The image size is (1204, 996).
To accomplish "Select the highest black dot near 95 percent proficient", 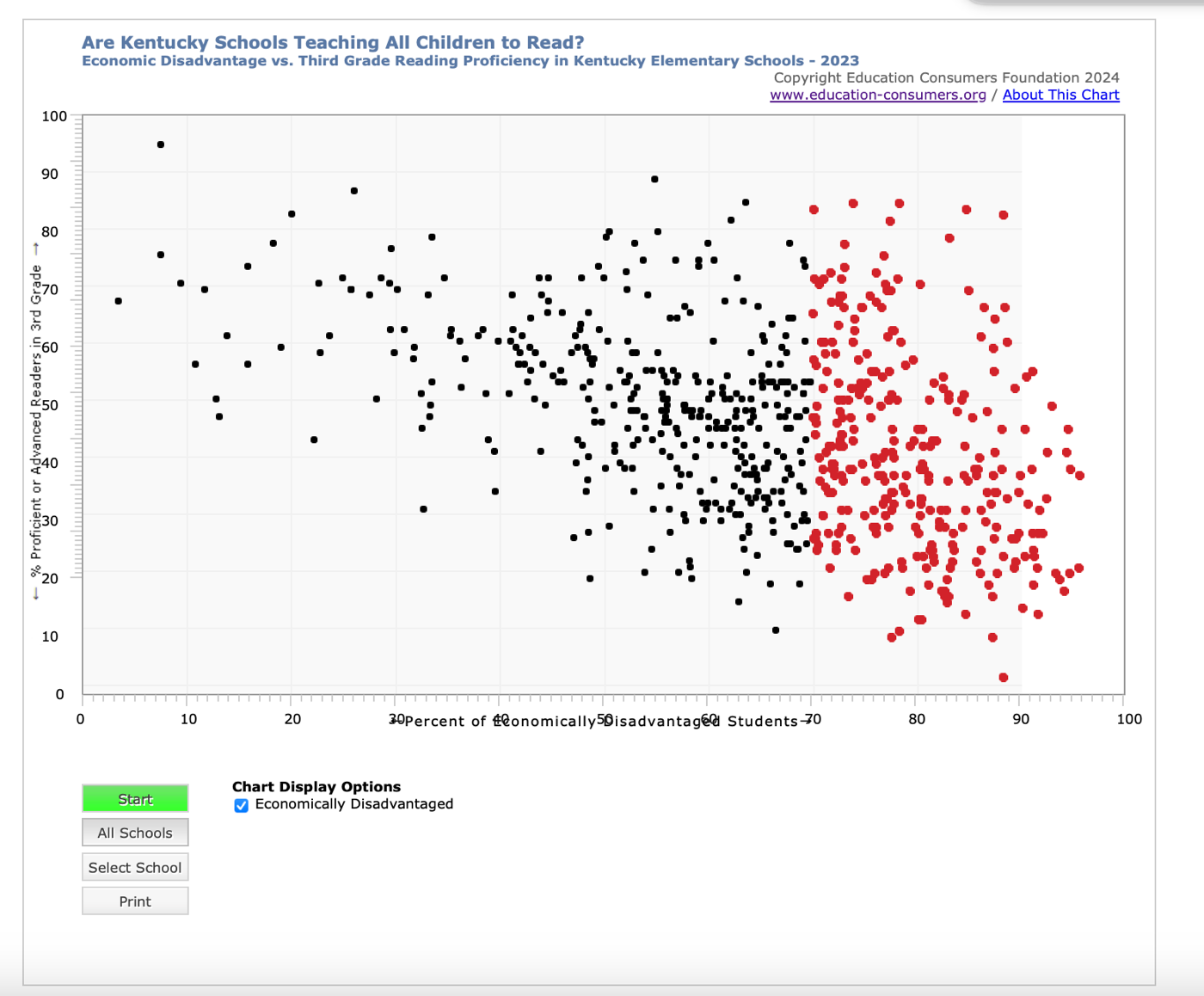I will (161, 144).
